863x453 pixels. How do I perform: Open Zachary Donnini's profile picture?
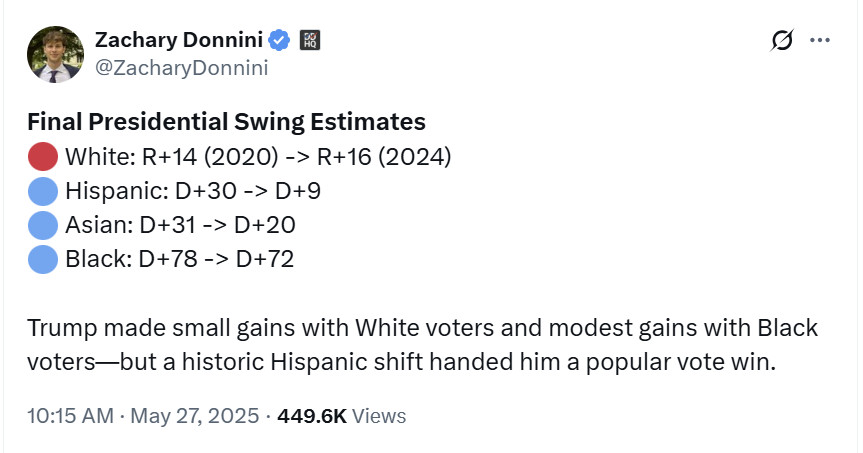[x=55, y=54]
